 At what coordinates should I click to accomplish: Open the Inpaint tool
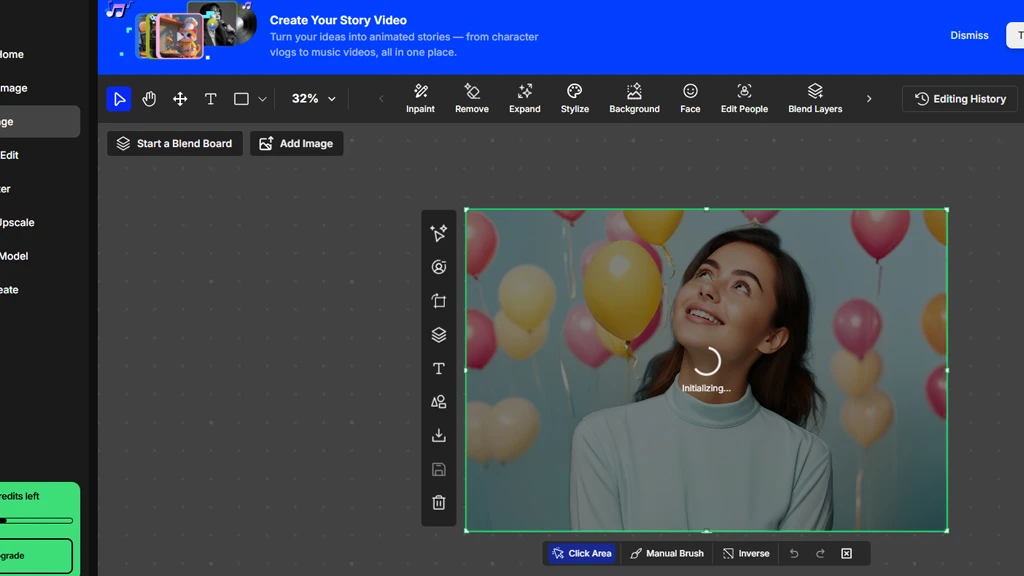pyautogui.click(x=420, y=98)
